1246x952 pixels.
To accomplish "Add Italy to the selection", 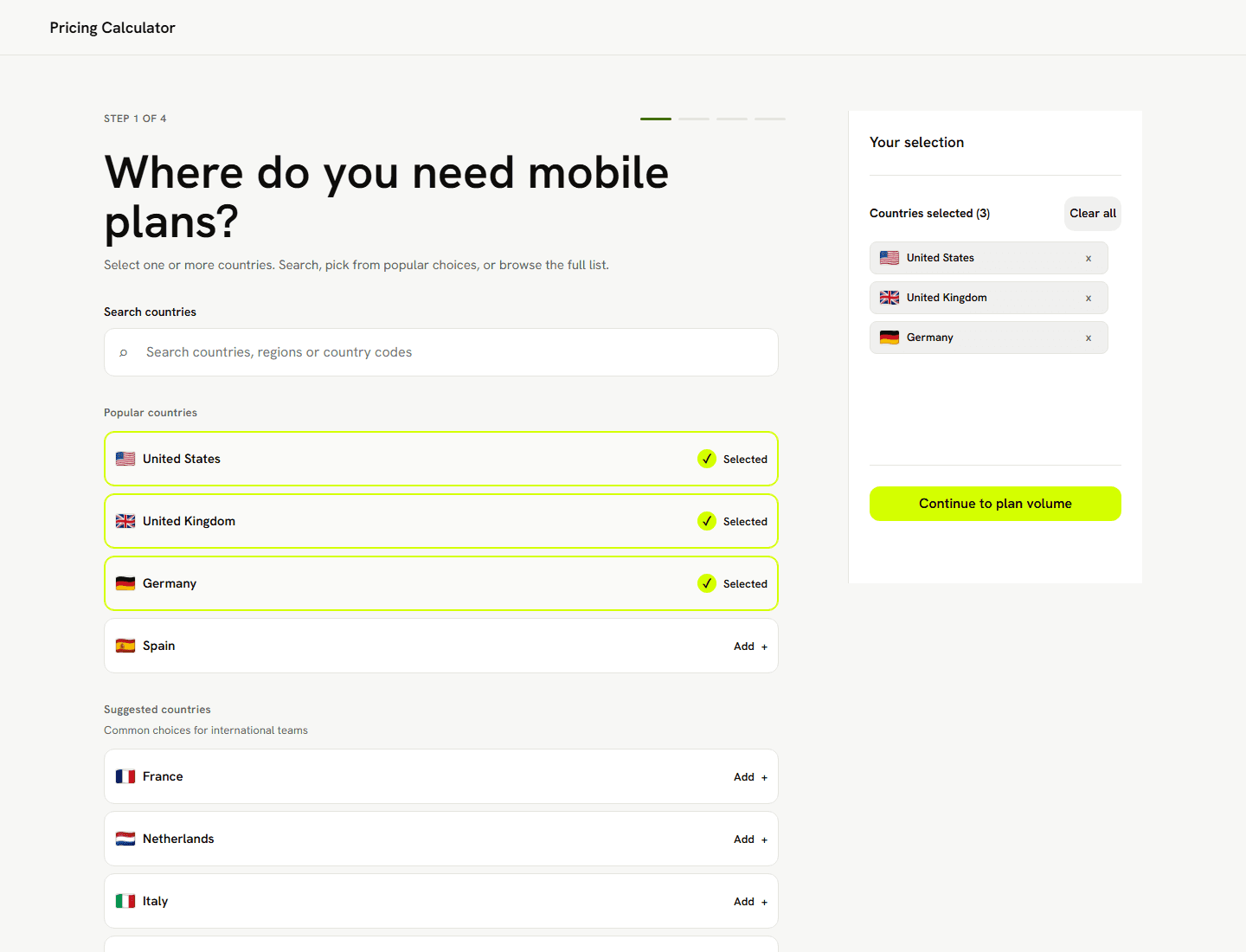I will [x=750, y=902].
